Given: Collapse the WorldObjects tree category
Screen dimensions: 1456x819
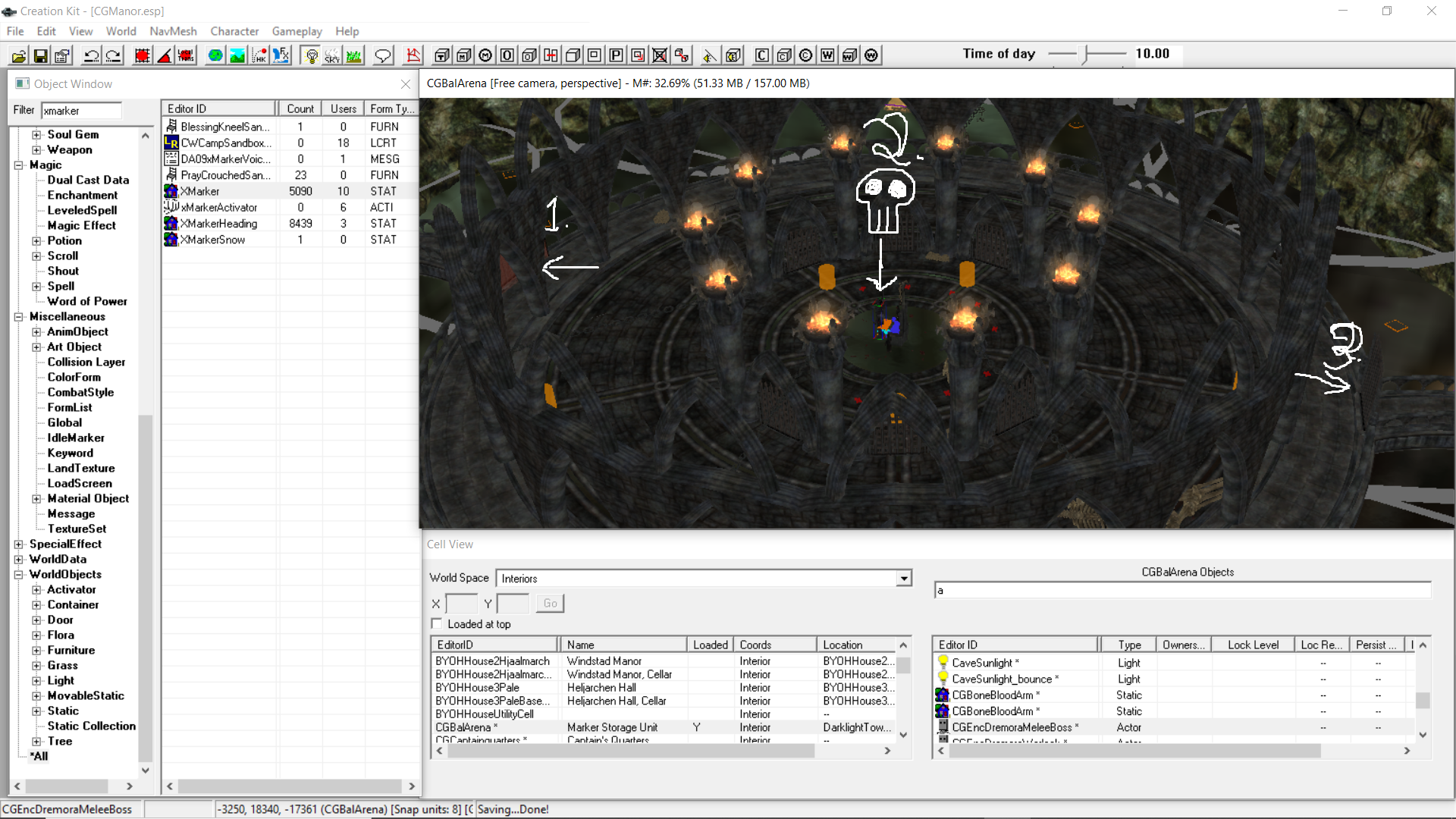Looking at the screenshot, I should coord(18,575).
